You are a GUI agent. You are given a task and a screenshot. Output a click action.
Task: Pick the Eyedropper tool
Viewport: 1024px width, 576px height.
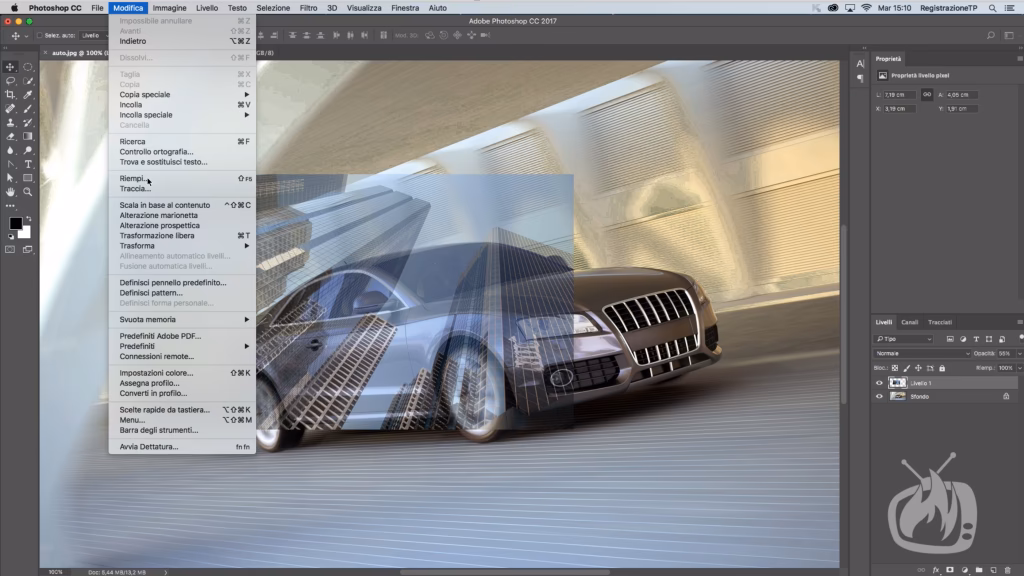(28, 94)
